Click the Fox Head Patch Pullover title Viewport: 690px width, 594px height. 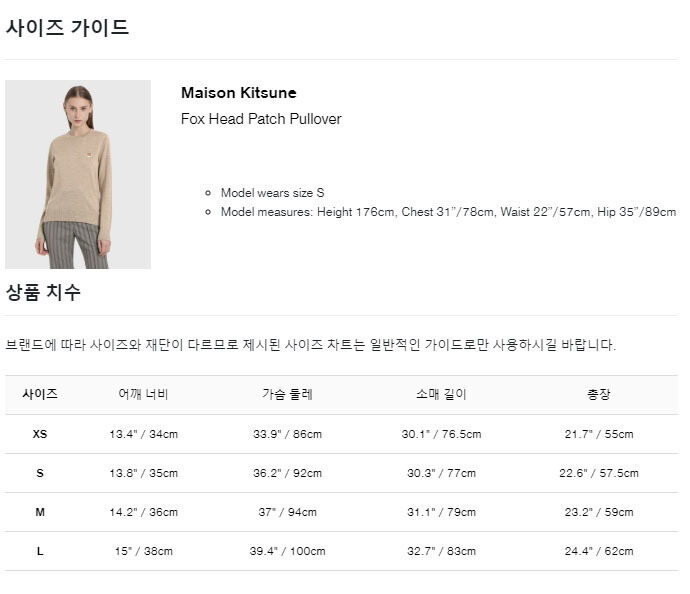pos(261,119)
